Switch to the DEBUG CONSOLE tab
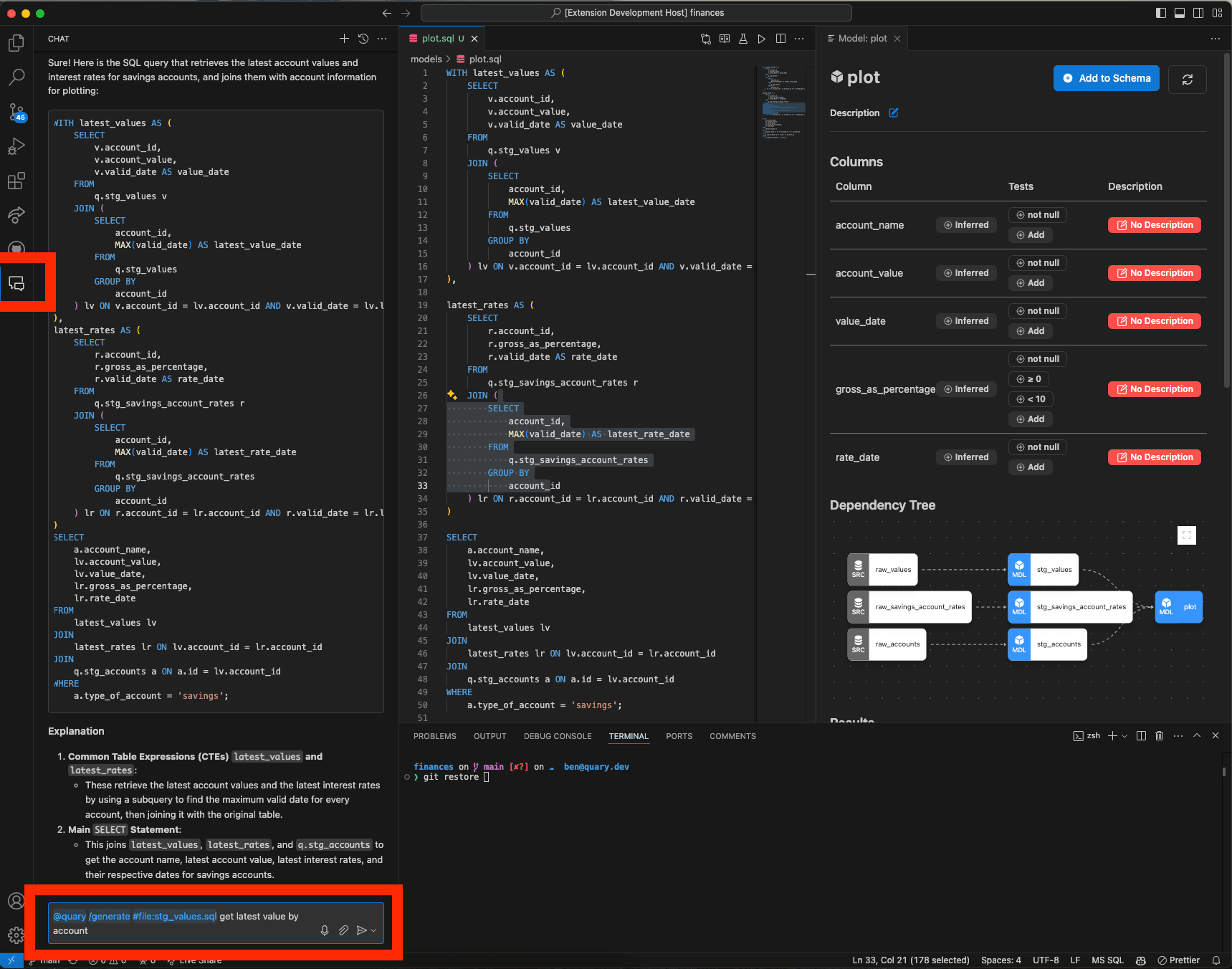The width and height of the screenshot is (1232, 969). pyautogui.click(x=558, y=736)
